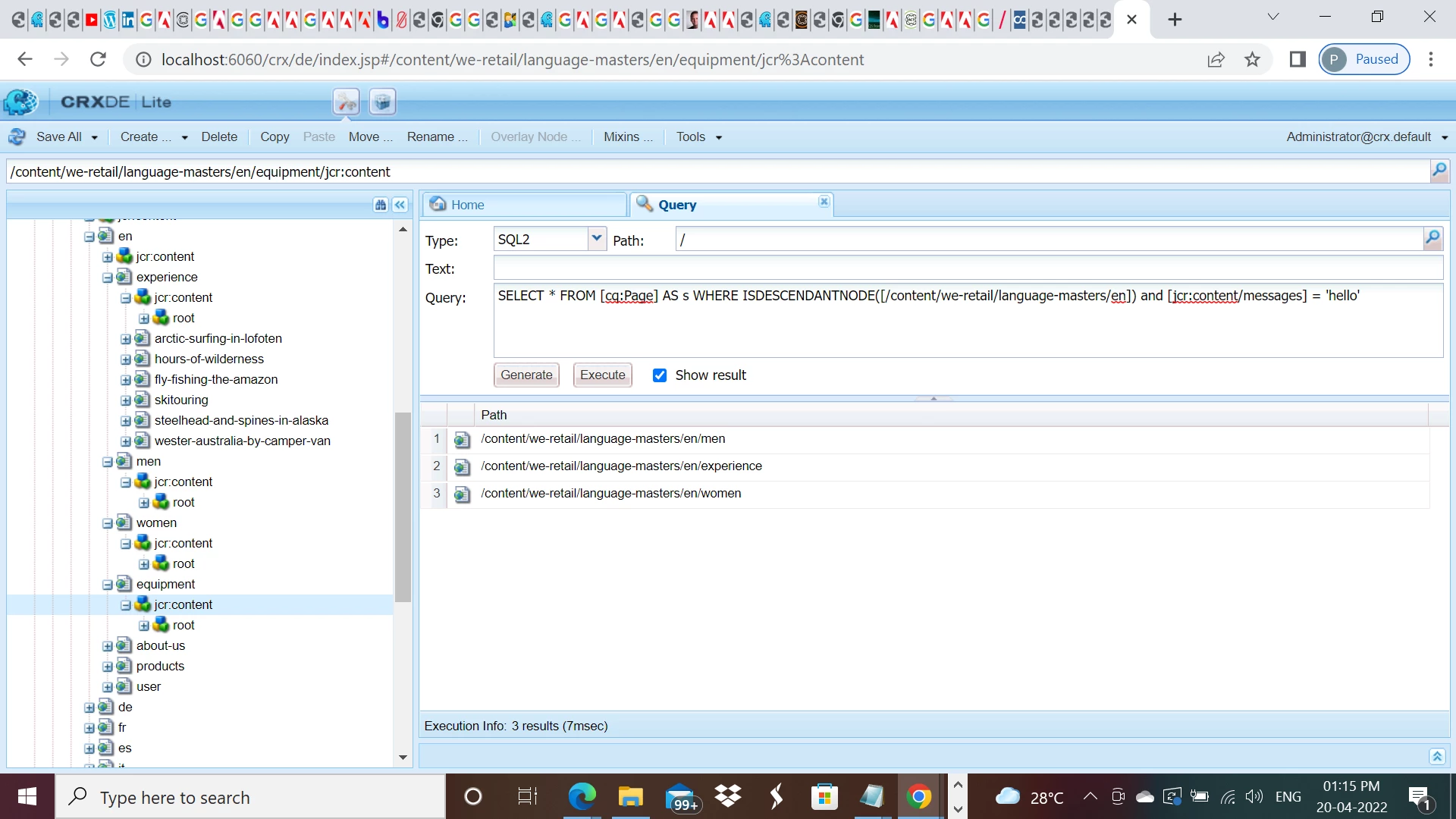The image size is (1456, 819).
Task: Click the Execute button
Action: (x=602, y=375)
